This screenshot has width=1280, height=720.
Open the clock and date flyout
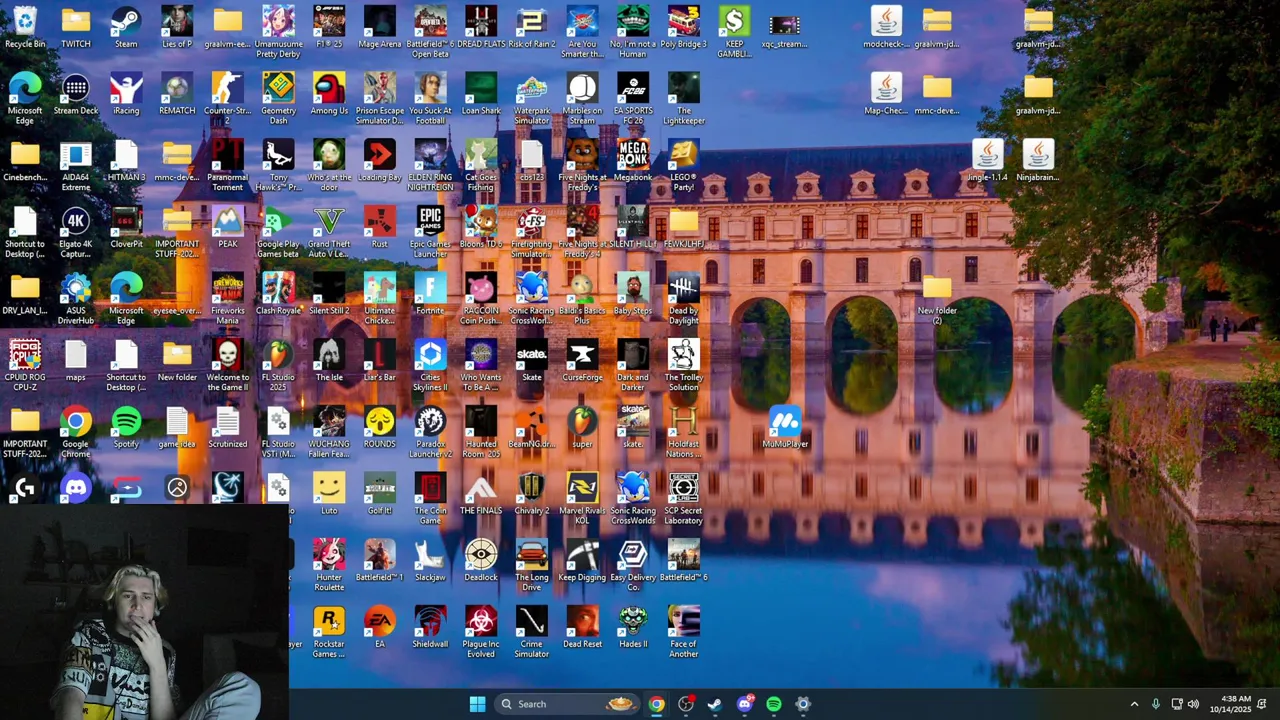tap(1228, 704)
